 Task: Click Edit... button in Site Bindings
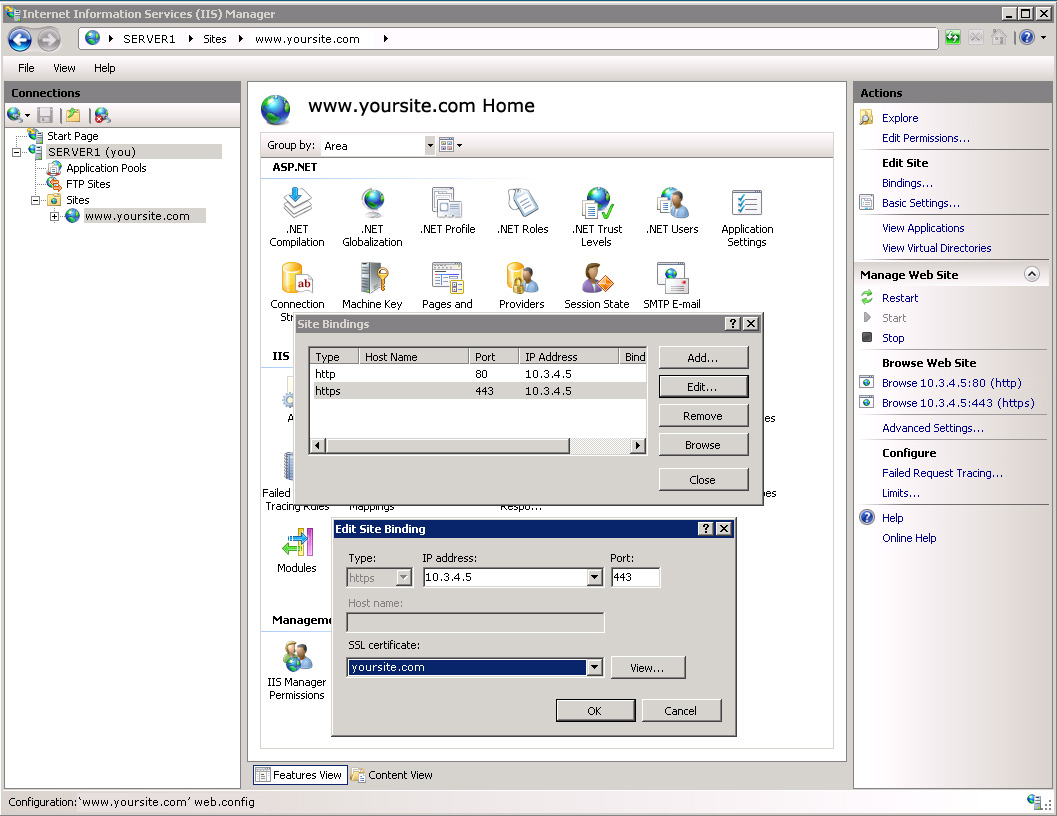tap(703, 386)
